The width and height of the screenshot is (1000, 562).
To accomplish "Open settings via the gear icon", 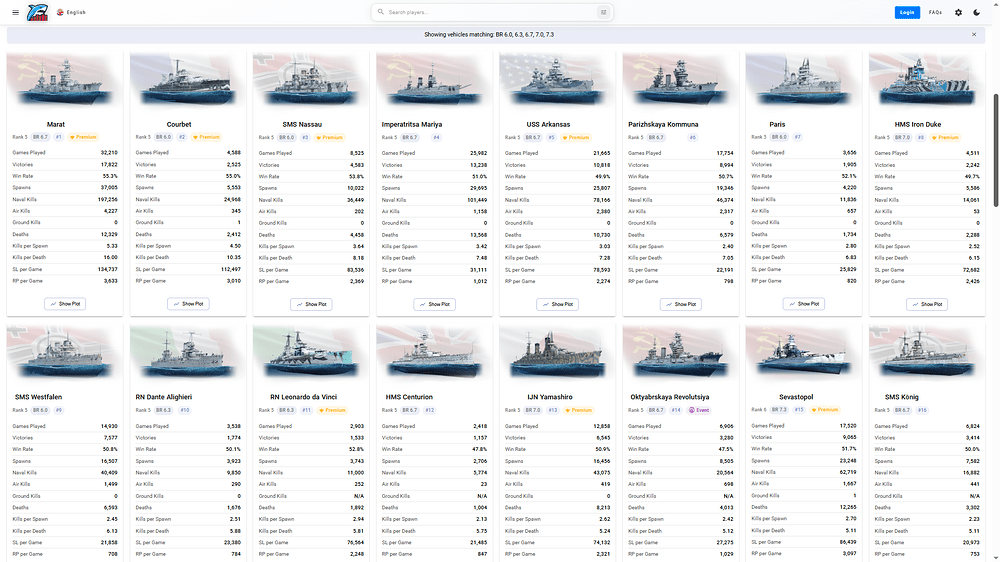I will coord(958,12).
